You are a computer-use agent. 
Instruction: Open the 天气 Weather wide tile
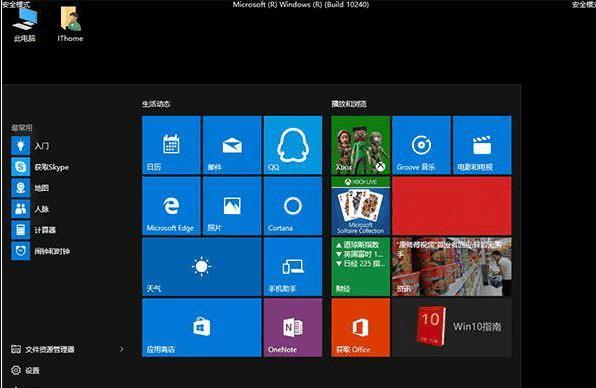201,266
